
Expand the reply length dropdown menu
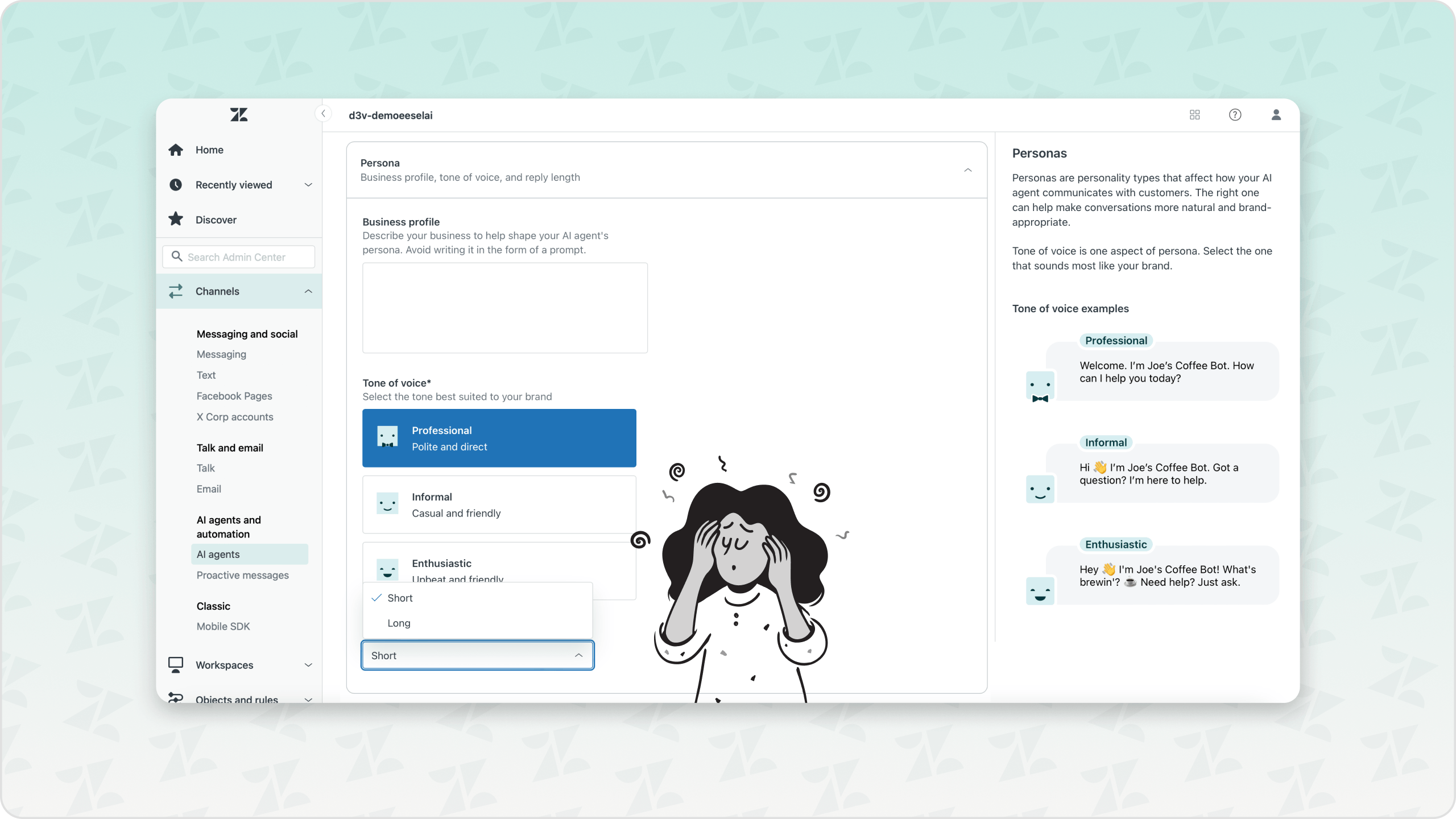477,655
